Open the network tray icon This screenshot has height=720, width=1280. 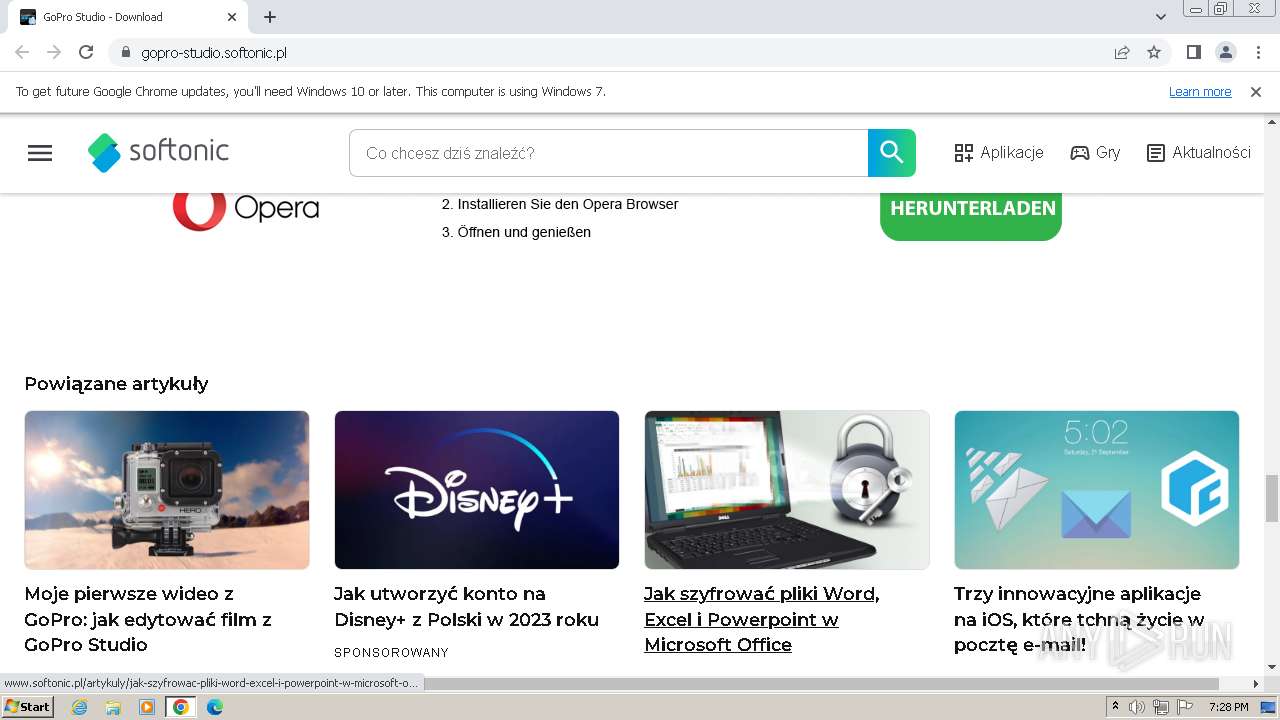tap(1160, 707)
